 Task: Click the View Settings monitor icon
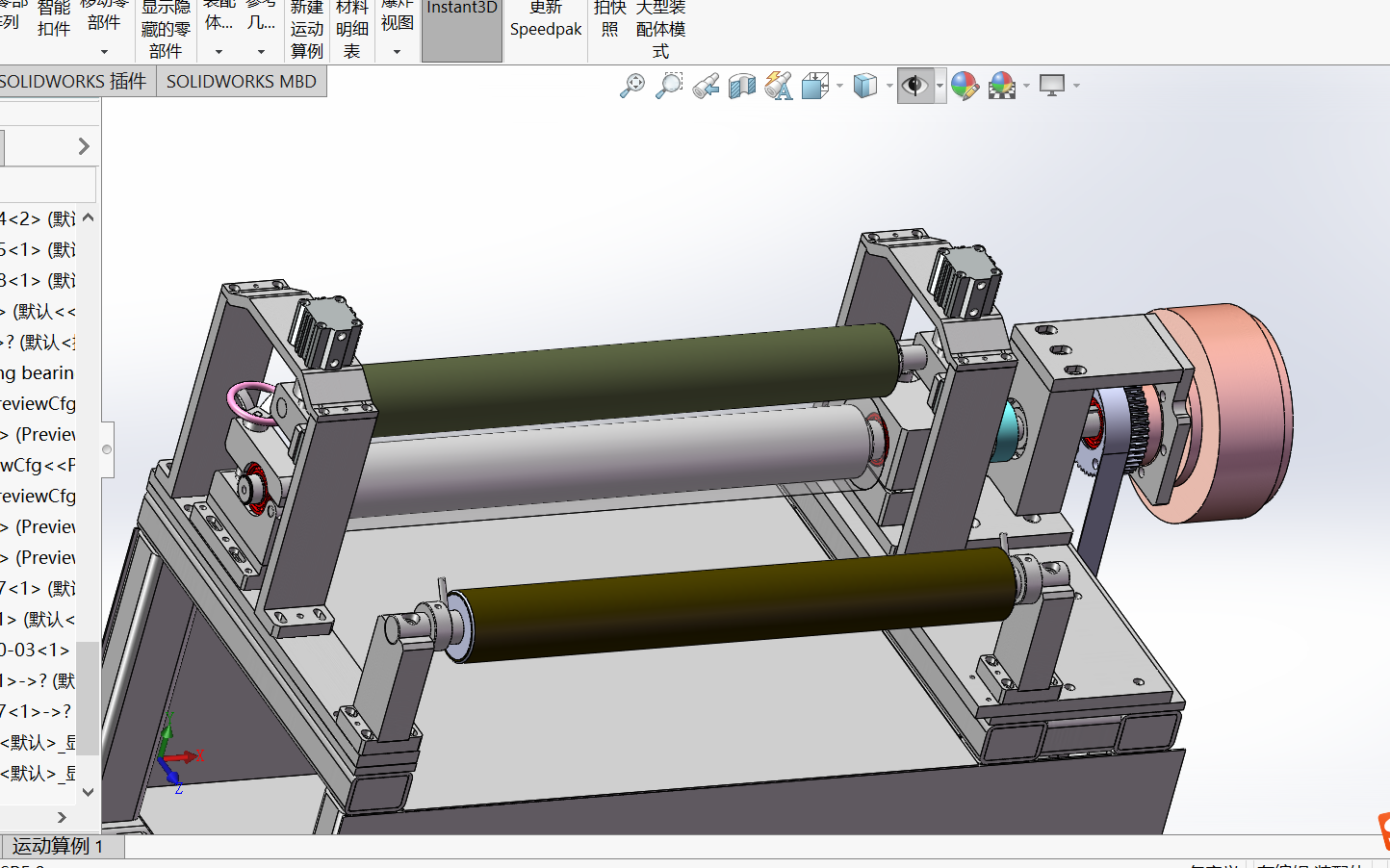pyautogui.click(x=1052, y=86)
